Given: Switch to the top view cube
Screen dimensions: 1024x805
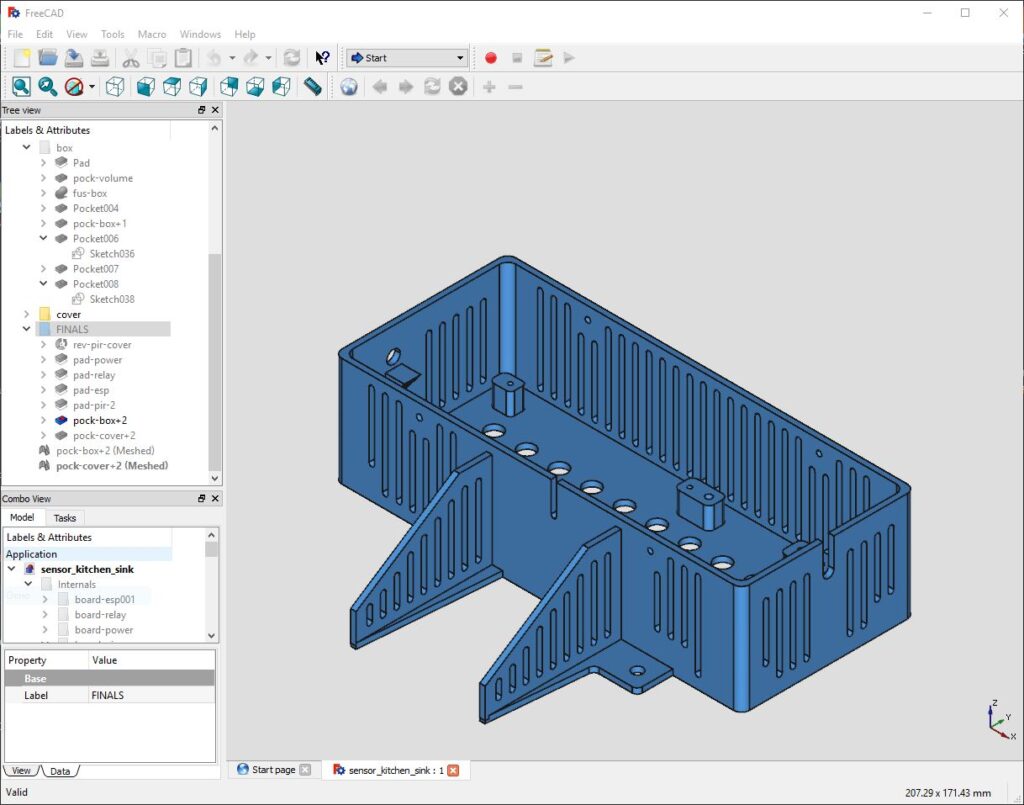Looking at the screenshot, I should pos(172,86).
